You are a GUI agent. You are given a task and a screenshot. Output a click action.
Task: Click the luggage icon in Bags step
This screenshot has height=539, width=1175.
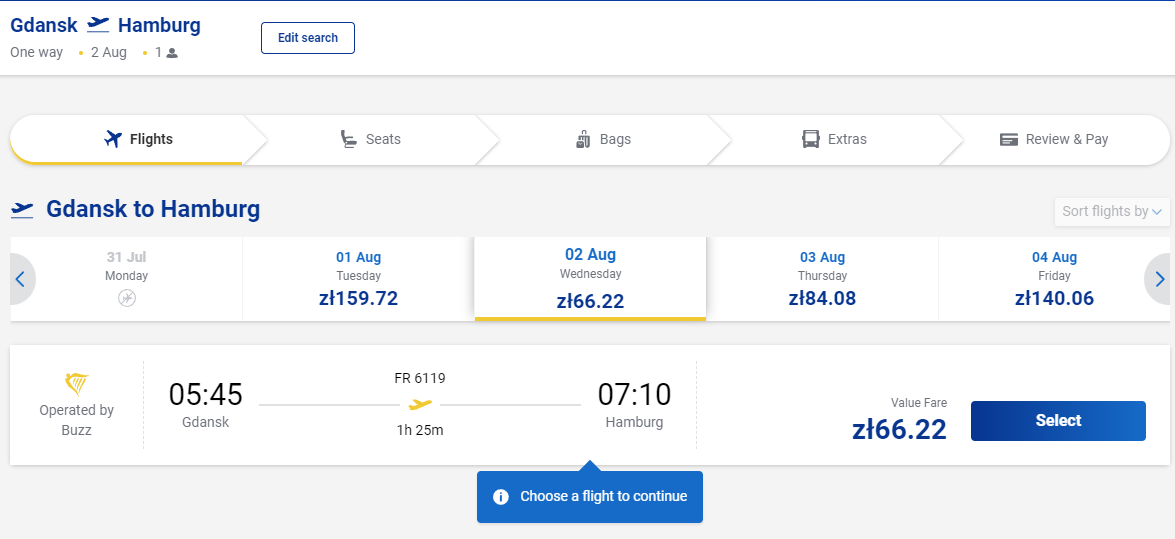click(584, 139)
